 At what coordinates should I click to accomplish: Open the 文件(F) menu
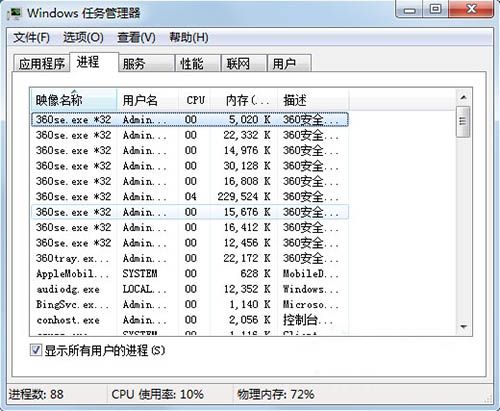pyautogui.click(x=31, y=37)
